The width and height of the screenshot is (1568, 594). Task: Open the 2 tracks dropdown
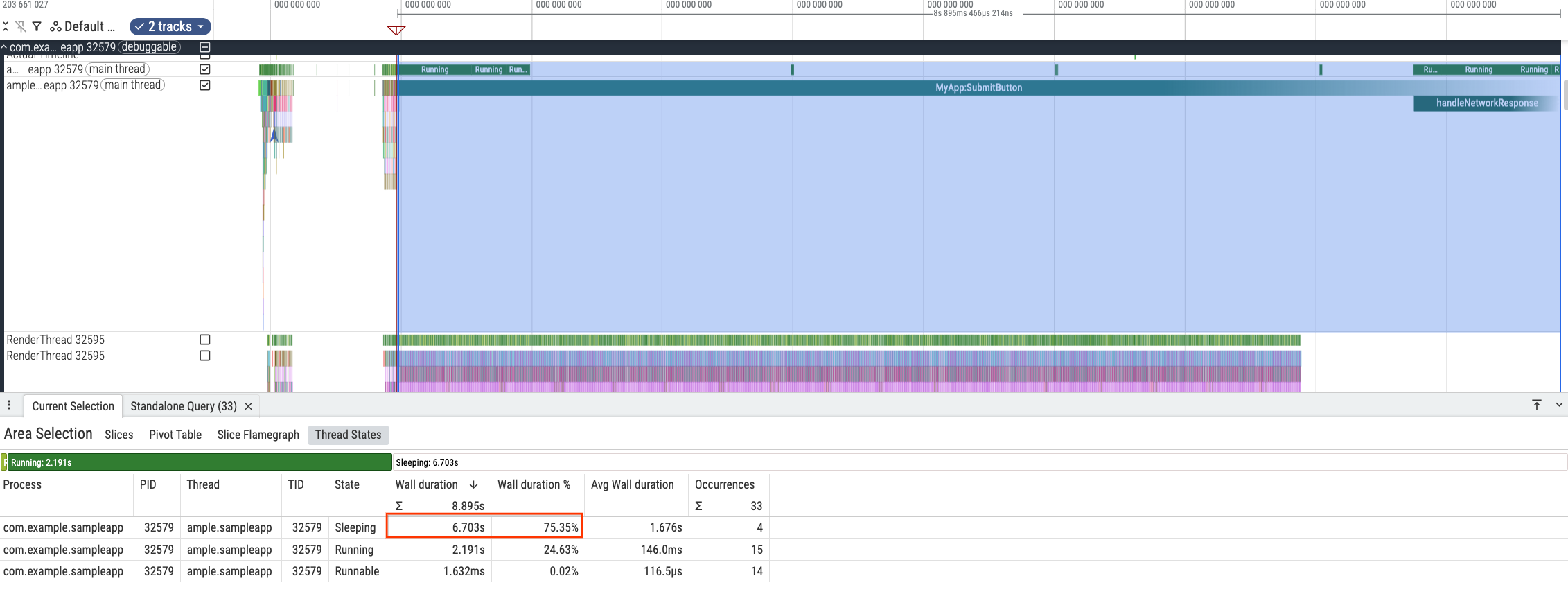point(170,27)
